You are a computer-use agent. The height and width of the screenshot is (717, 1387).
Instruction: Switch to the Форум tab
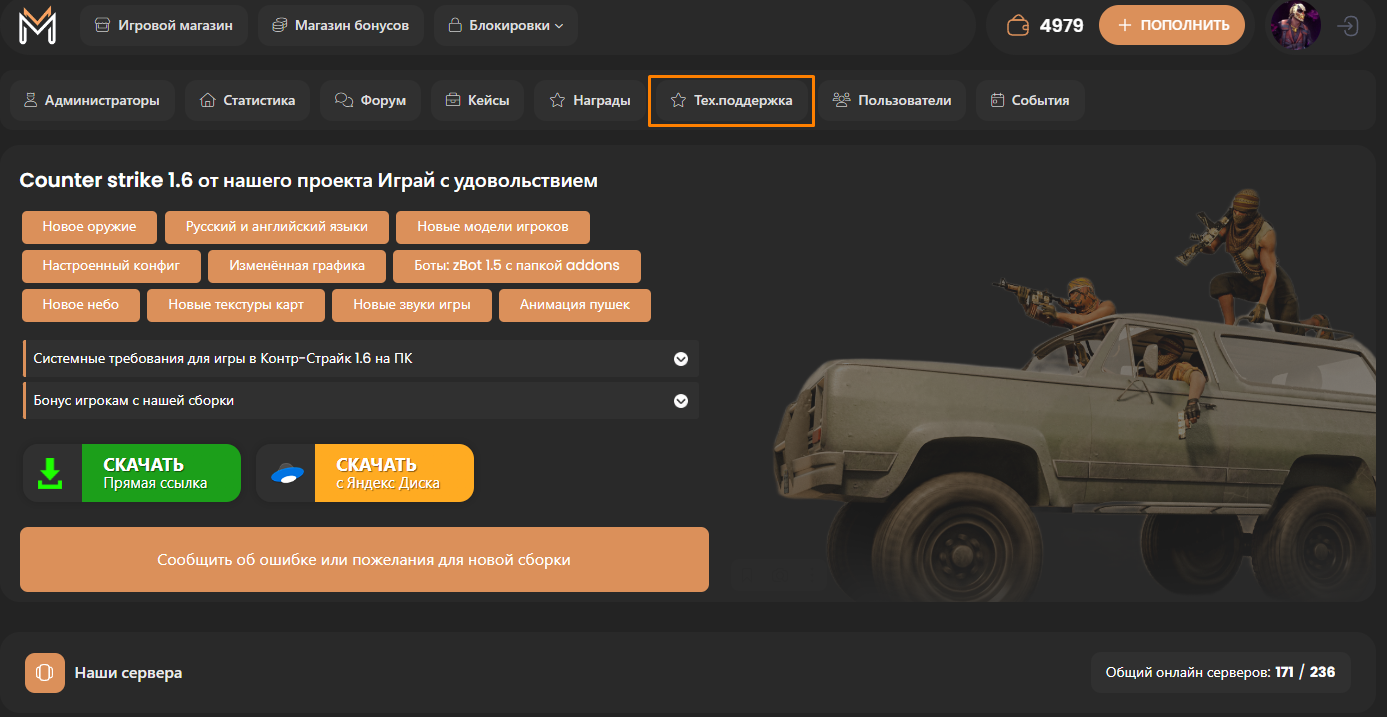tap(370, 100)
